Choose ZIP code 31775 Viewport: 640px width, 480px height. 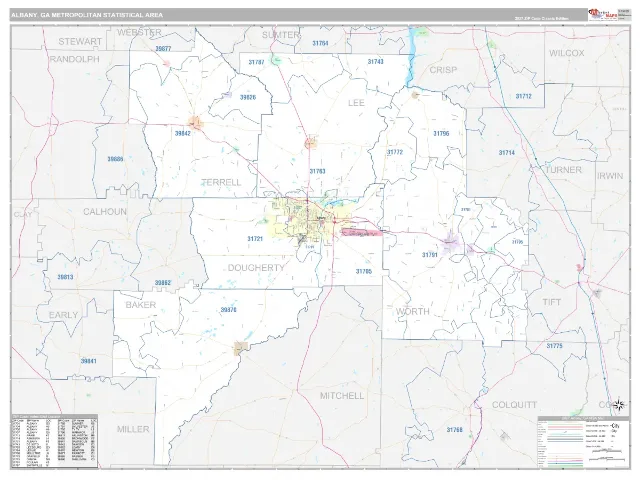pyautogui.click(x=554, y=346)
